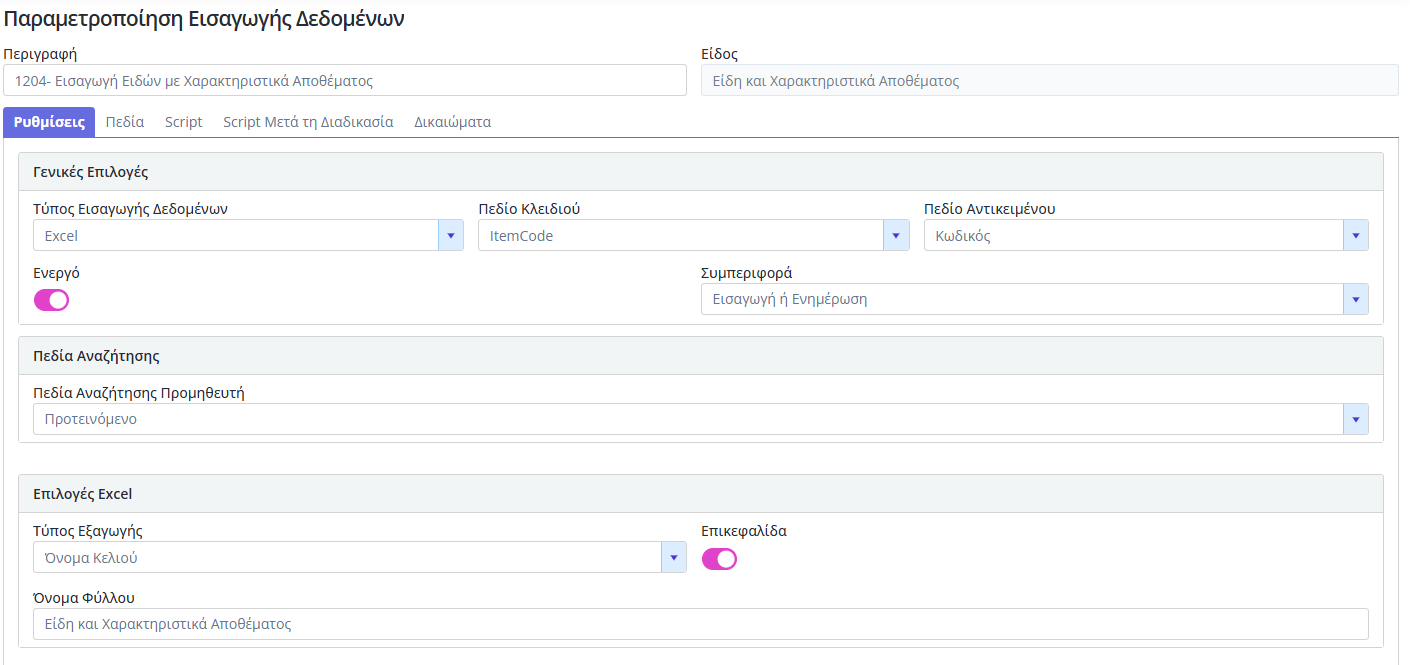Click the read-only Είδος field
Image resolution: width=1410 pixels, height=665 pixels.
tap(1049, 81)
